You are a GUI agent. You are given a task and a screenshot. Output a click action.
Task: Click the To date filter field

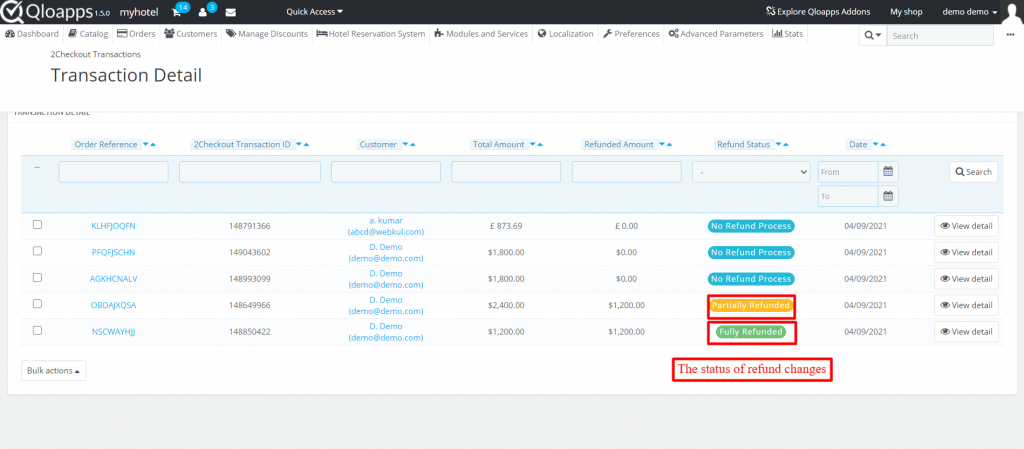[848, 196]
